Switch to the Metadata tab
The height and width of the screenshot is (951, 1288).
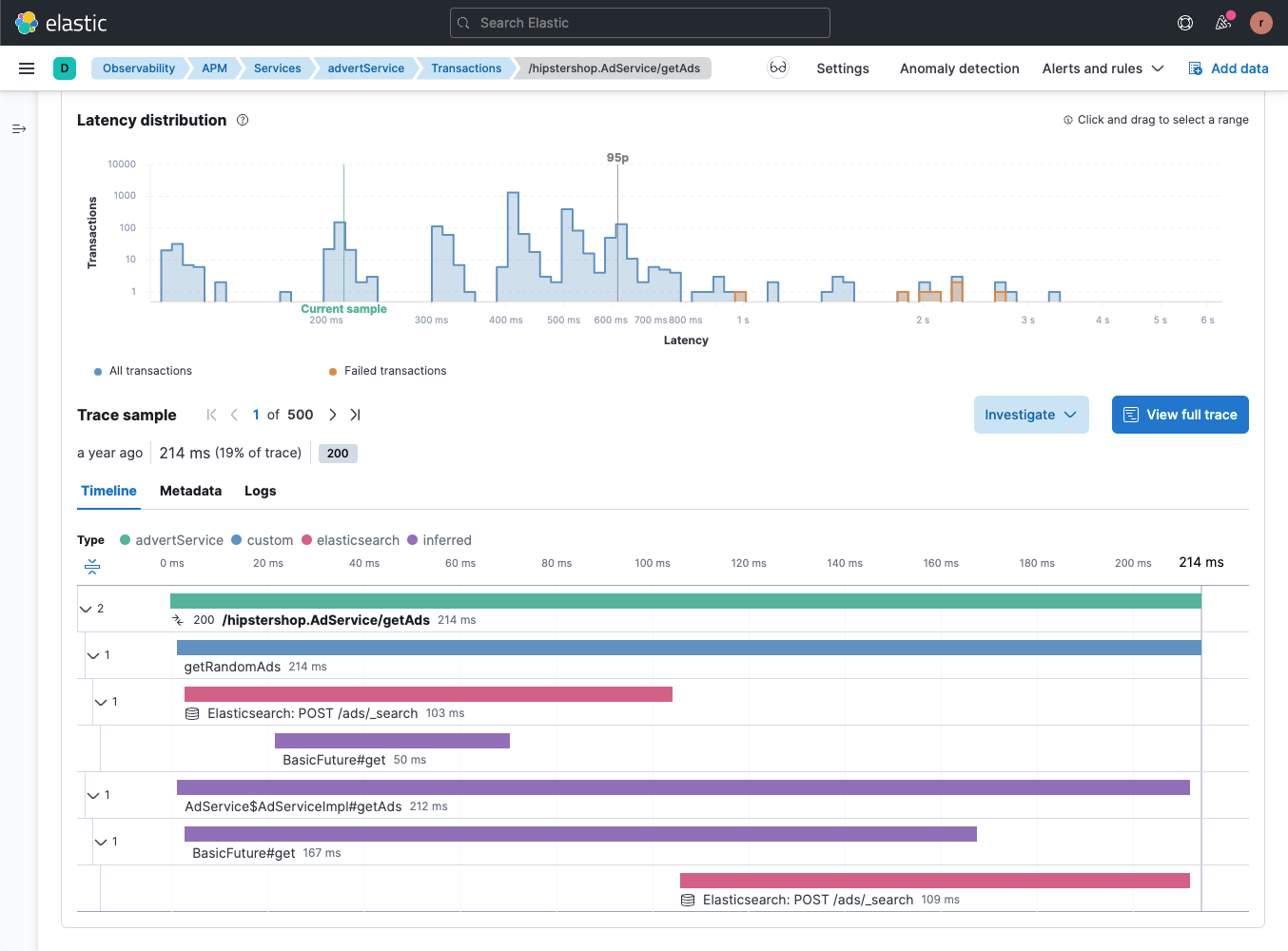click(x=190, y=491)
